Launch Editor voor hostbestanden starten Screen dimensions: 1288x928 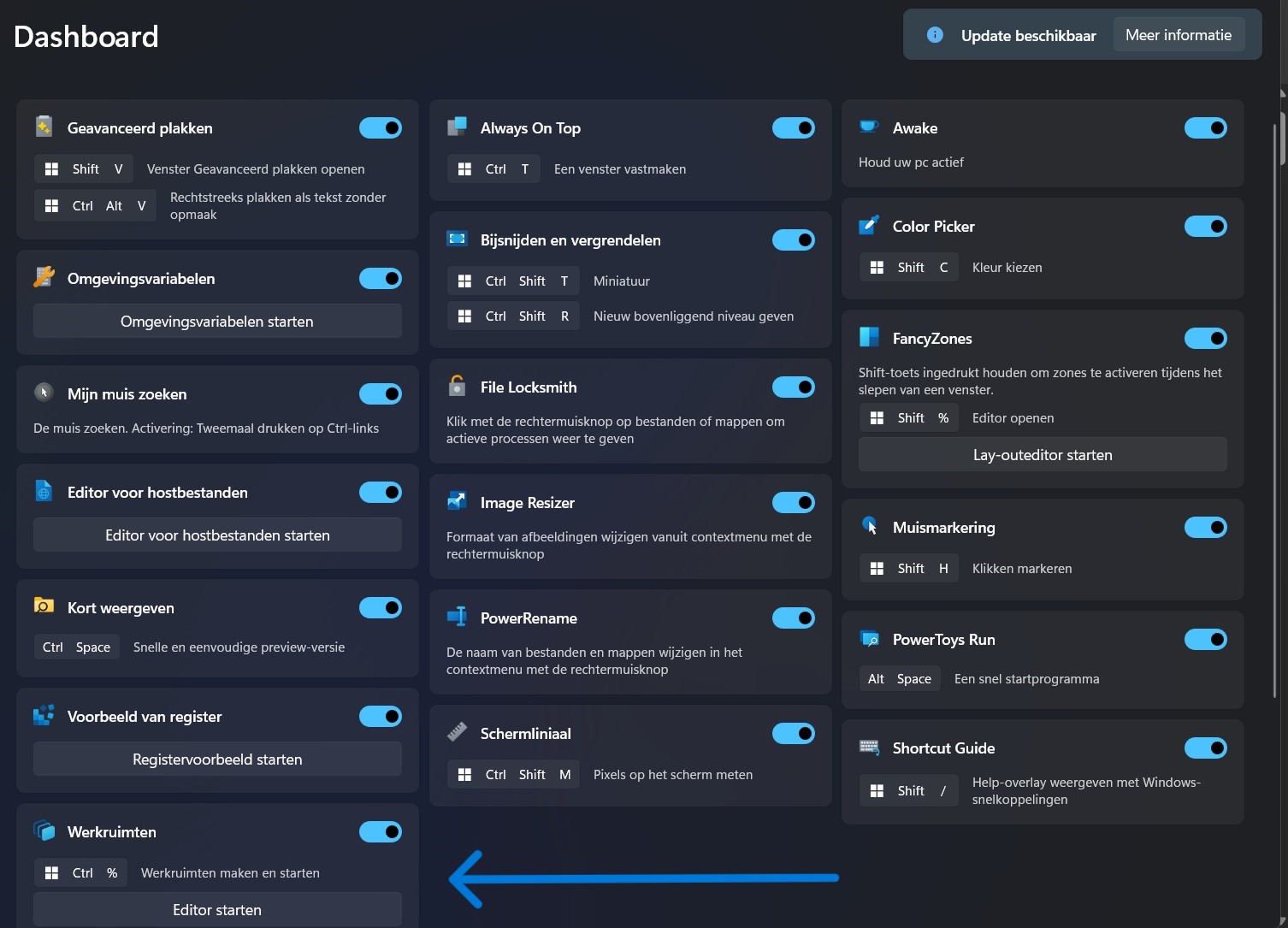point(217,535)
